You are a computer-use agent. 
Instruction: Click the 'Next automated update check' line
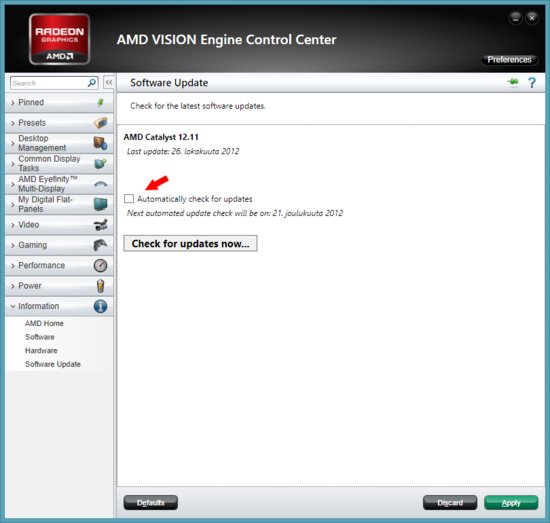coord(235,213)
